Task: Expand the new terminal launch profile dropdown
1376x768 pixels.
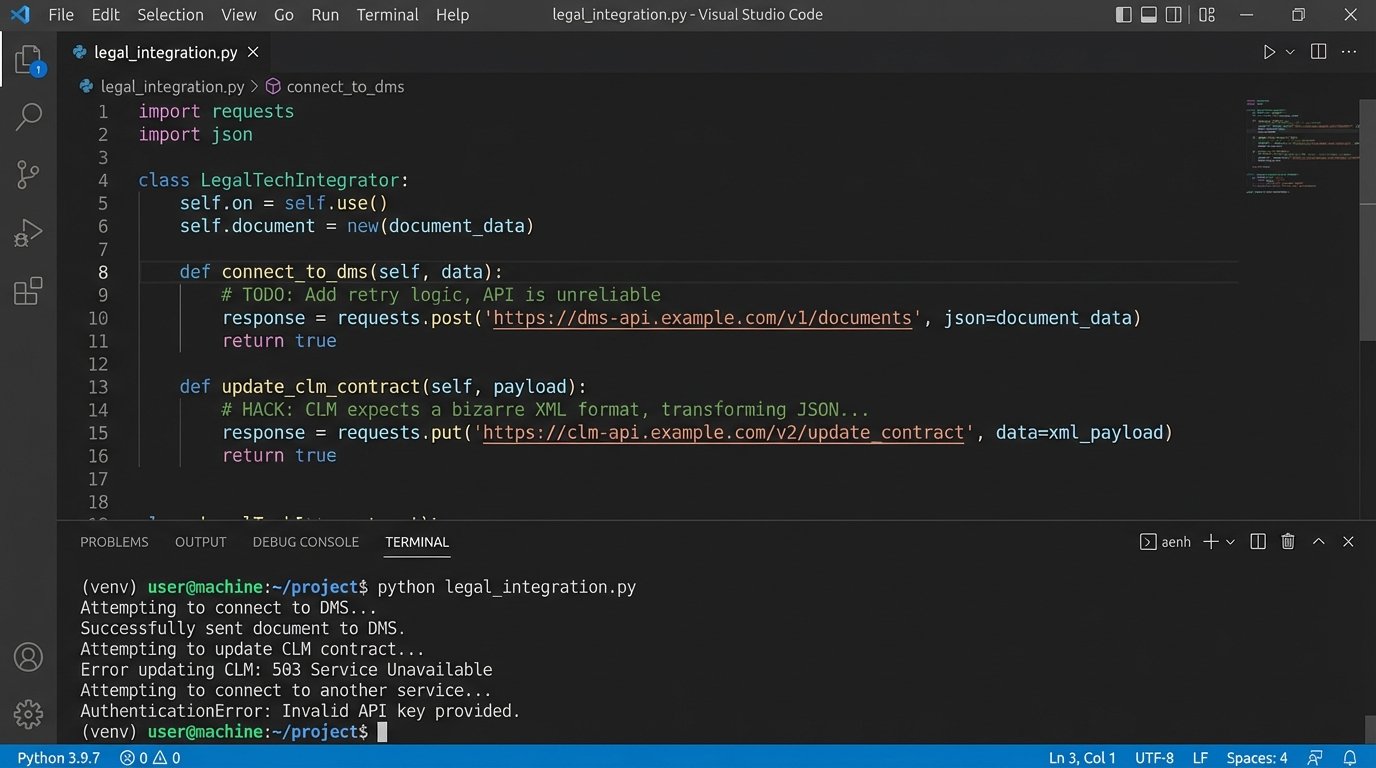Action: coord(1231,541)
